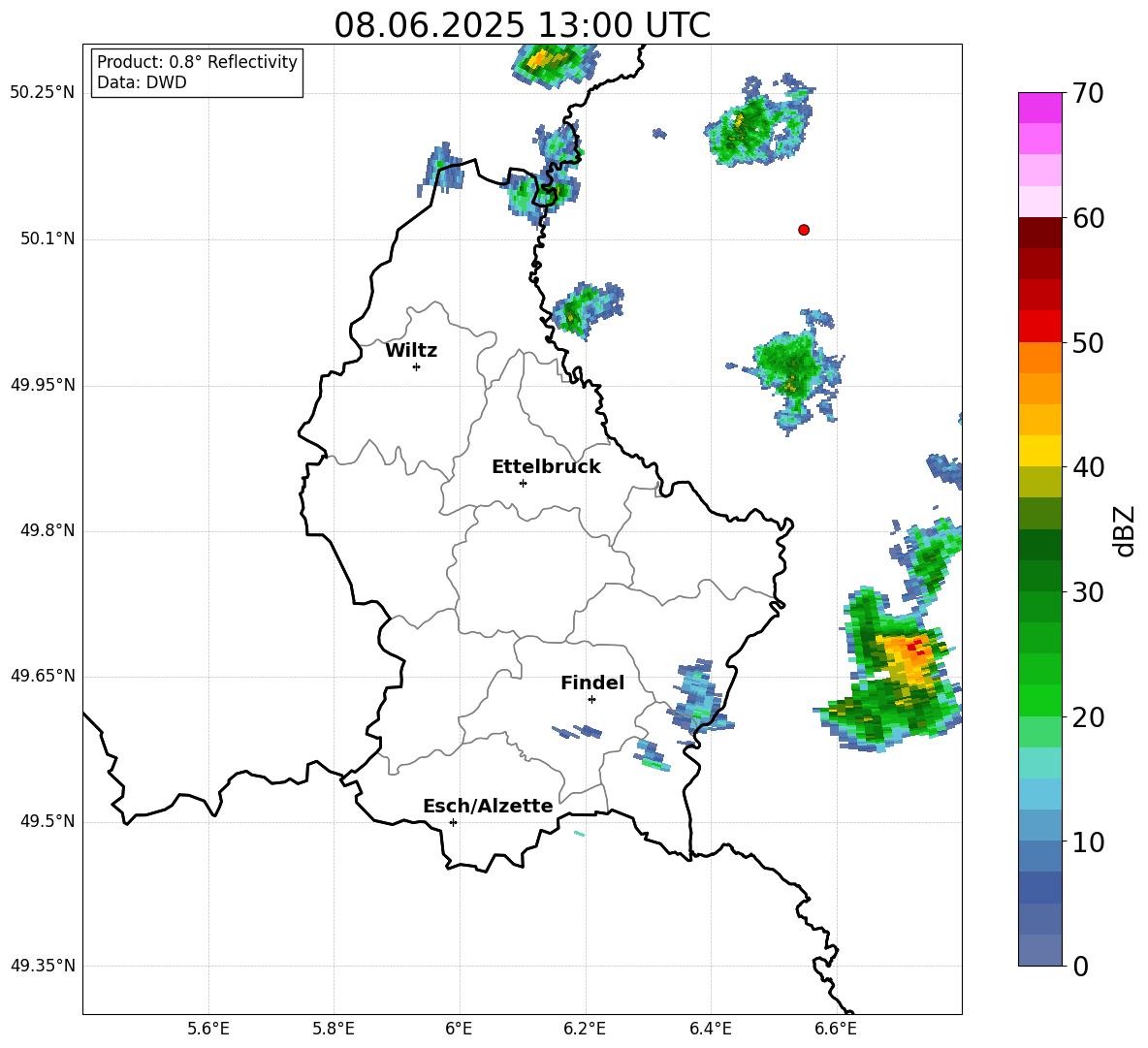Pick the dark red swatch below 60

(1039, 233)
